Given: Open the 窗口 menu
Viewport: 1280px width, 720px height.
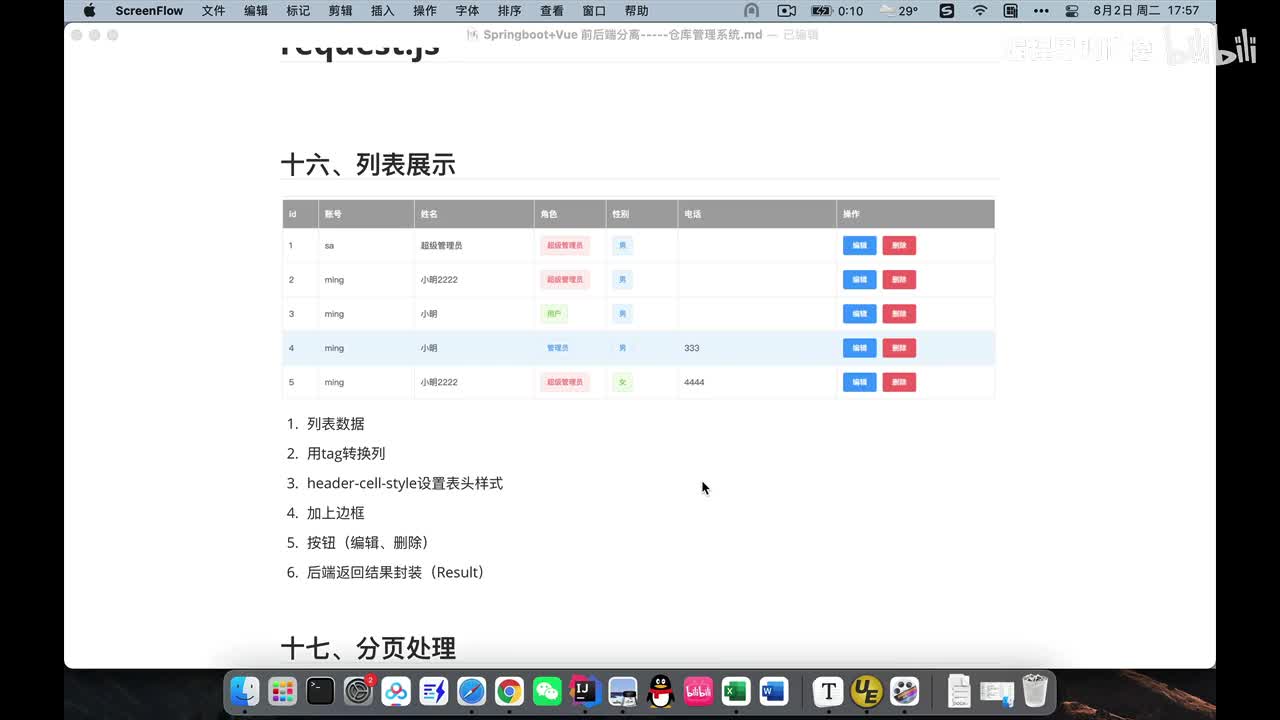Looking at the screenshot, I should click(x=594, y=11).
